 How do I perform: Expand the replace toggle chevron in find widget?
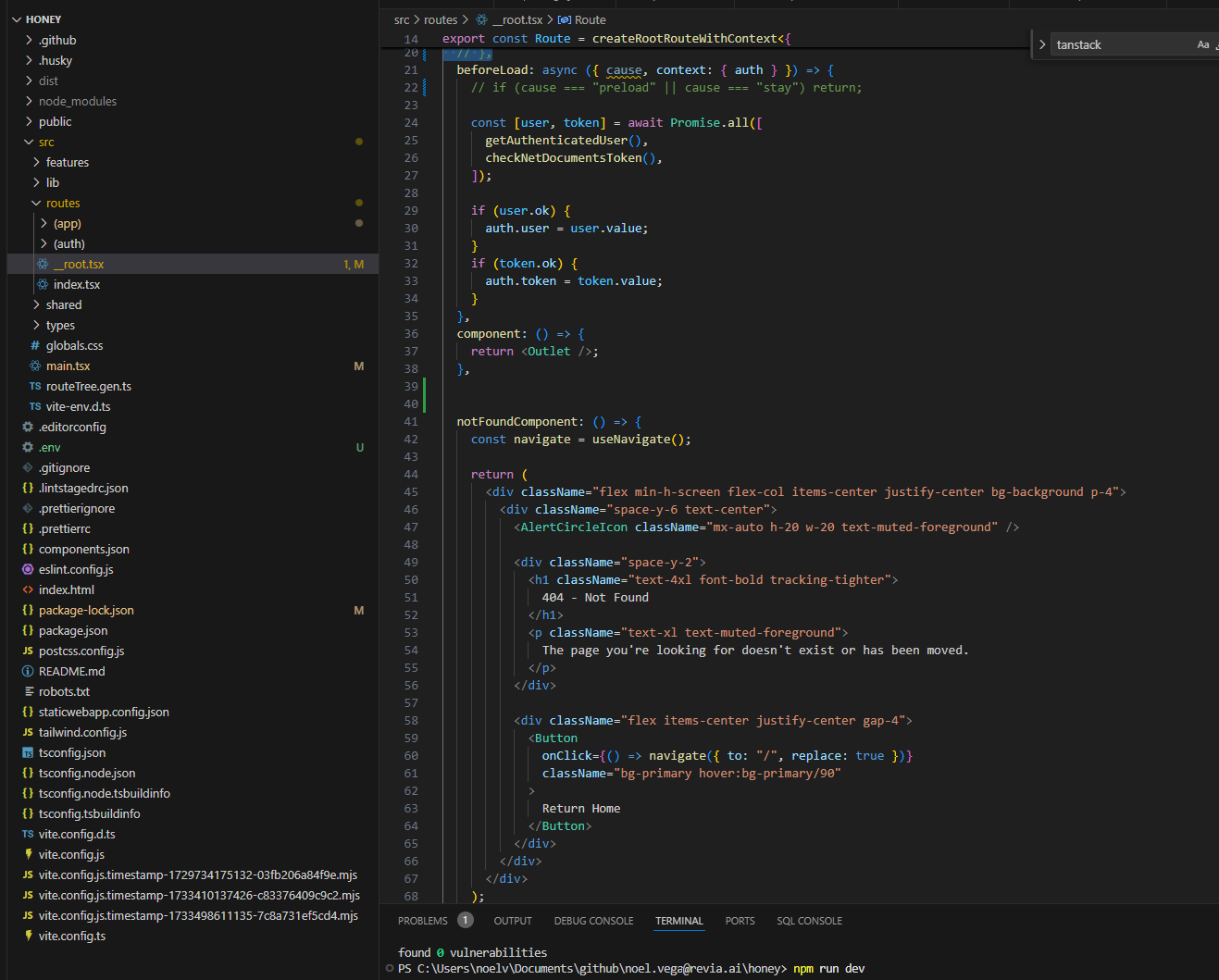pyautogui.click(x=1042, y=44)
